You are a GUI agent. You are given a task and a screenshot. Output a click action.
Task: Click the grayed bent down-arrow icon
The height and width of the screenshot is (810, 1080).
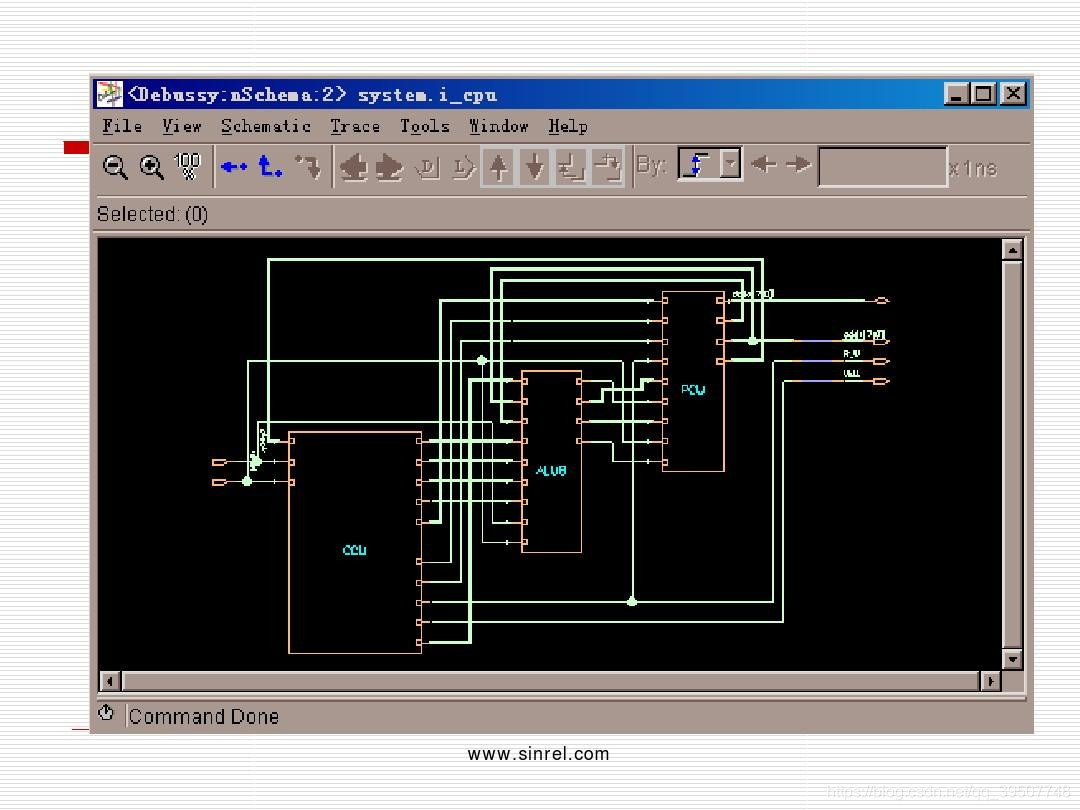coord(308,167)
